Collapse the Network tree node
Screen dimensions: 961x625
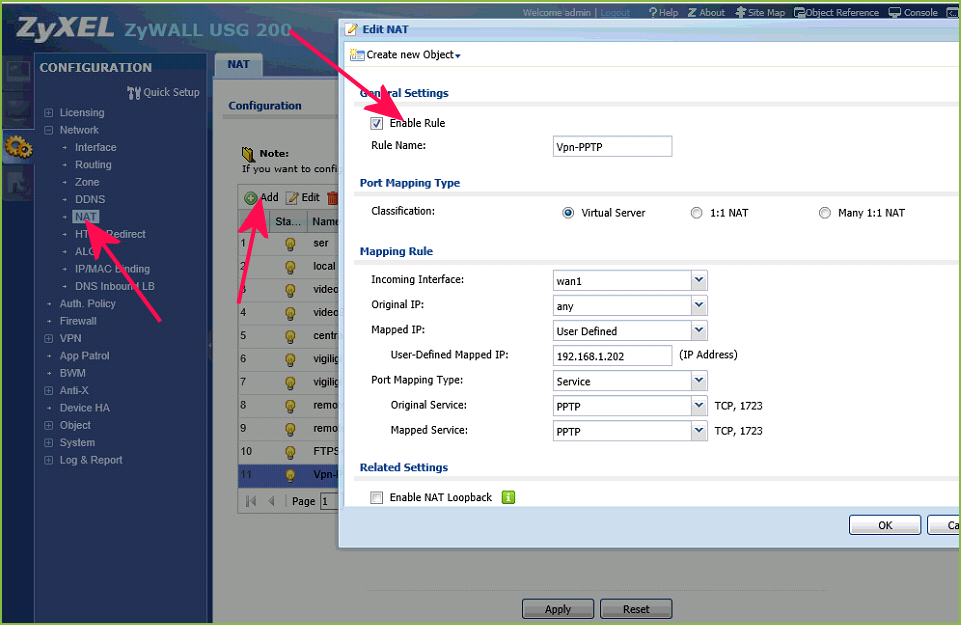click(49, 130)
